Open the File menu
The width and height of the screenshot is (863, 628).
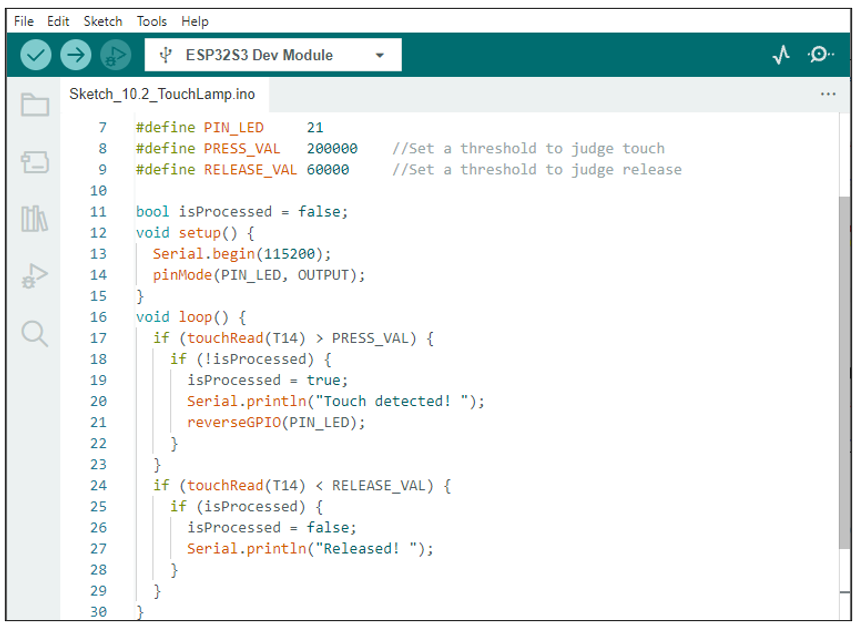coord(24,21)
